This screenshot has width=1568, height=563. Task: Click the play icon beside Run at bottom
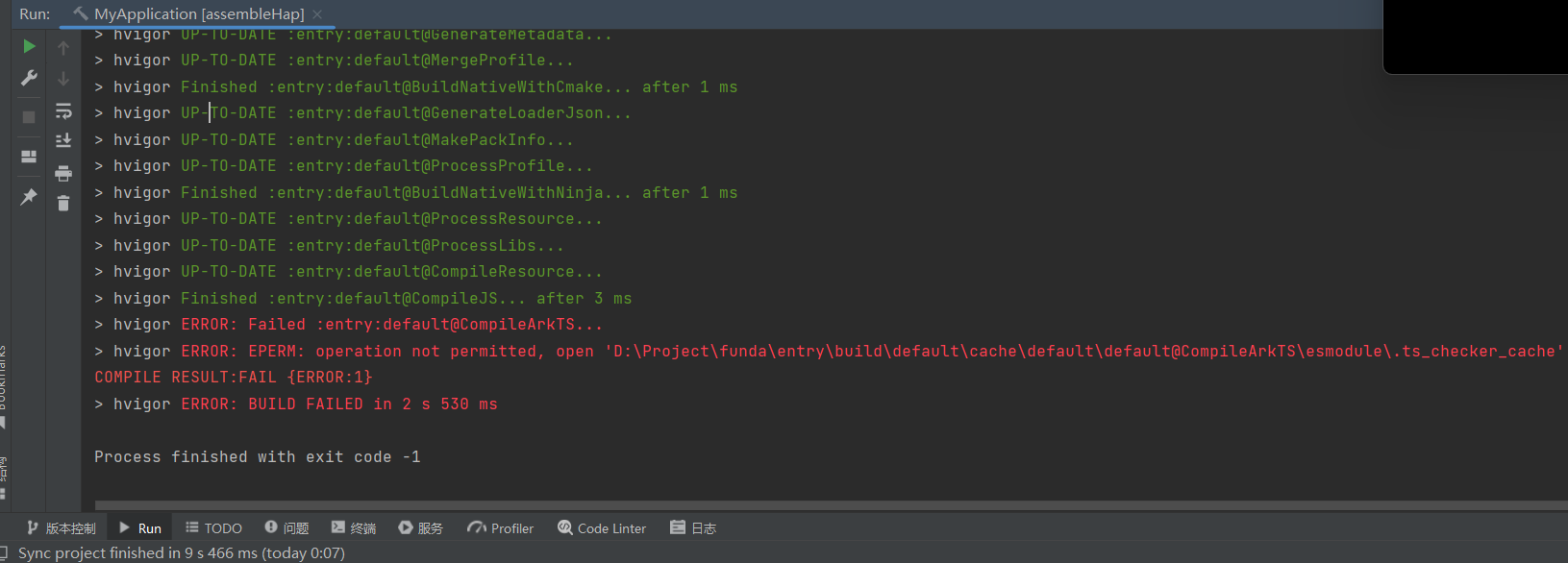tap(124, 527)
